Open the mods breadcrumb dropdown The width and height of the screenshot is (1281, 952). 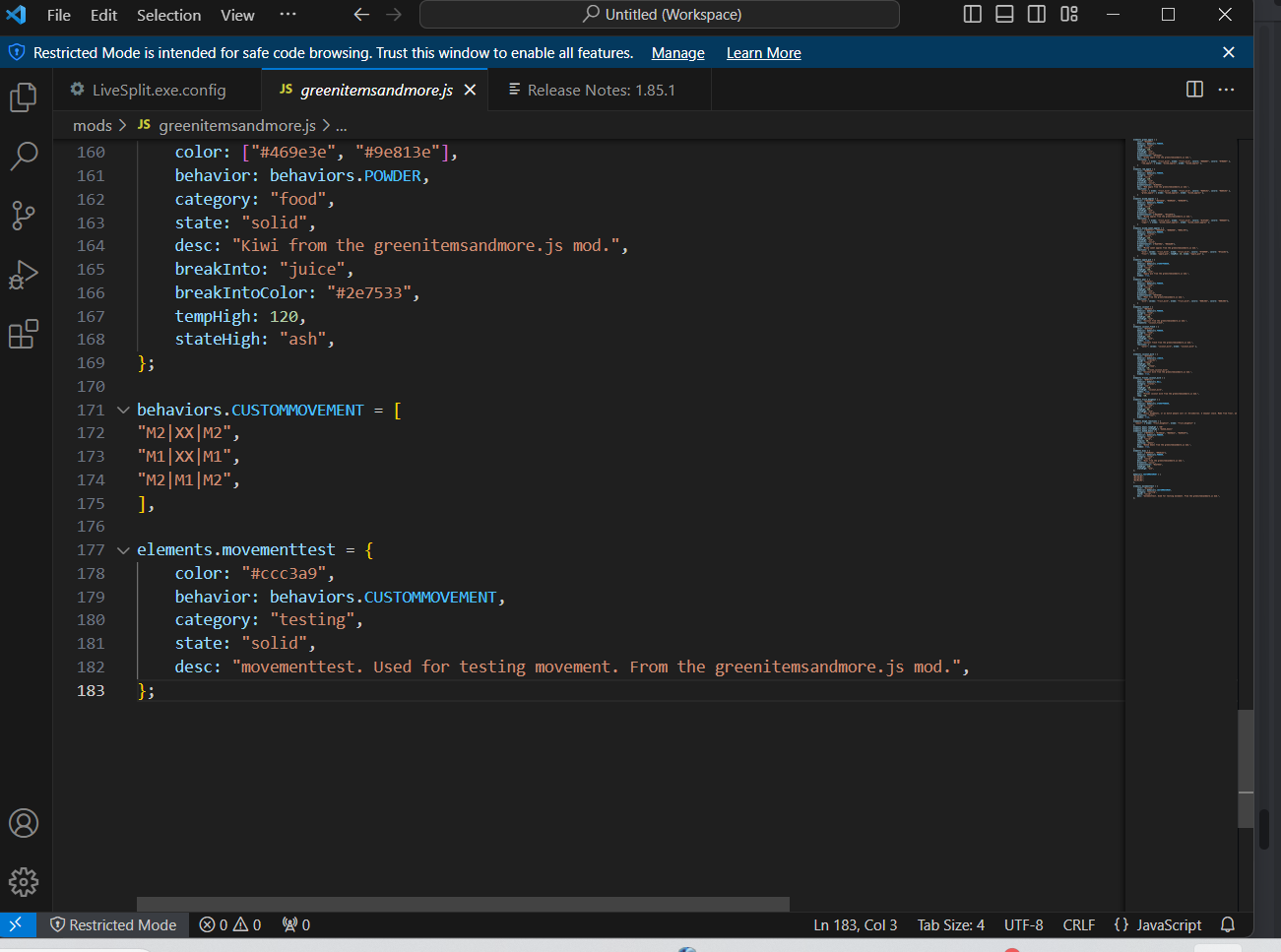92,125
